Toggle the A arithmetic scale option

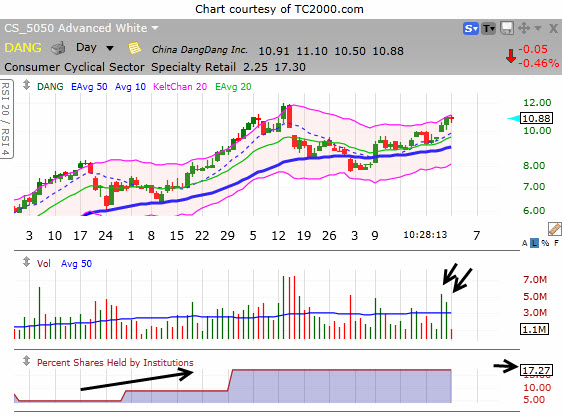(x=524, y=243)
